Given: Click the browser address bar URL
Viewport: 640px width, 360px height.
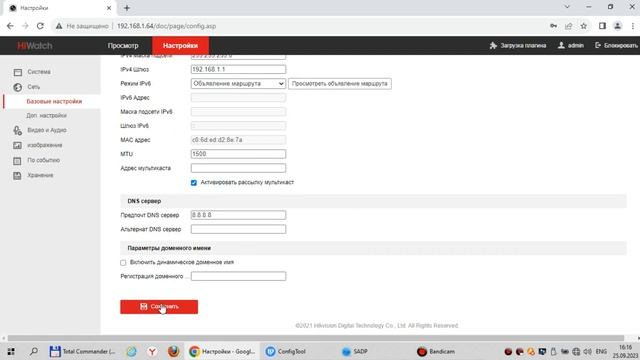Looking at the screenshot, I should (x=167, y=26).
